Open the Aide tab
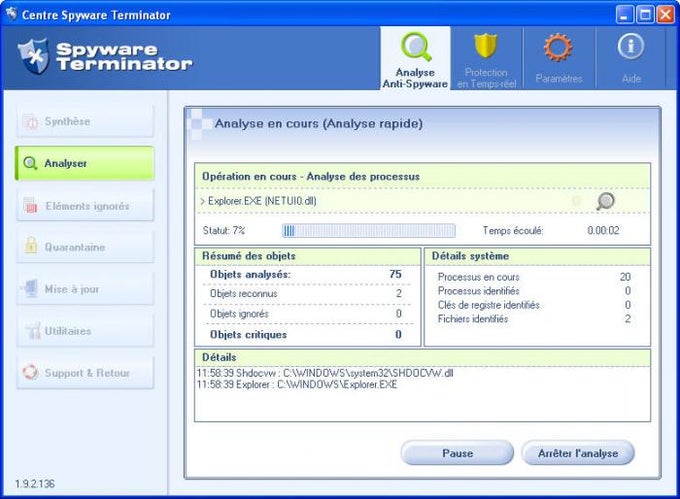This screenshot has width=680, height=499. tap(631, 58)
